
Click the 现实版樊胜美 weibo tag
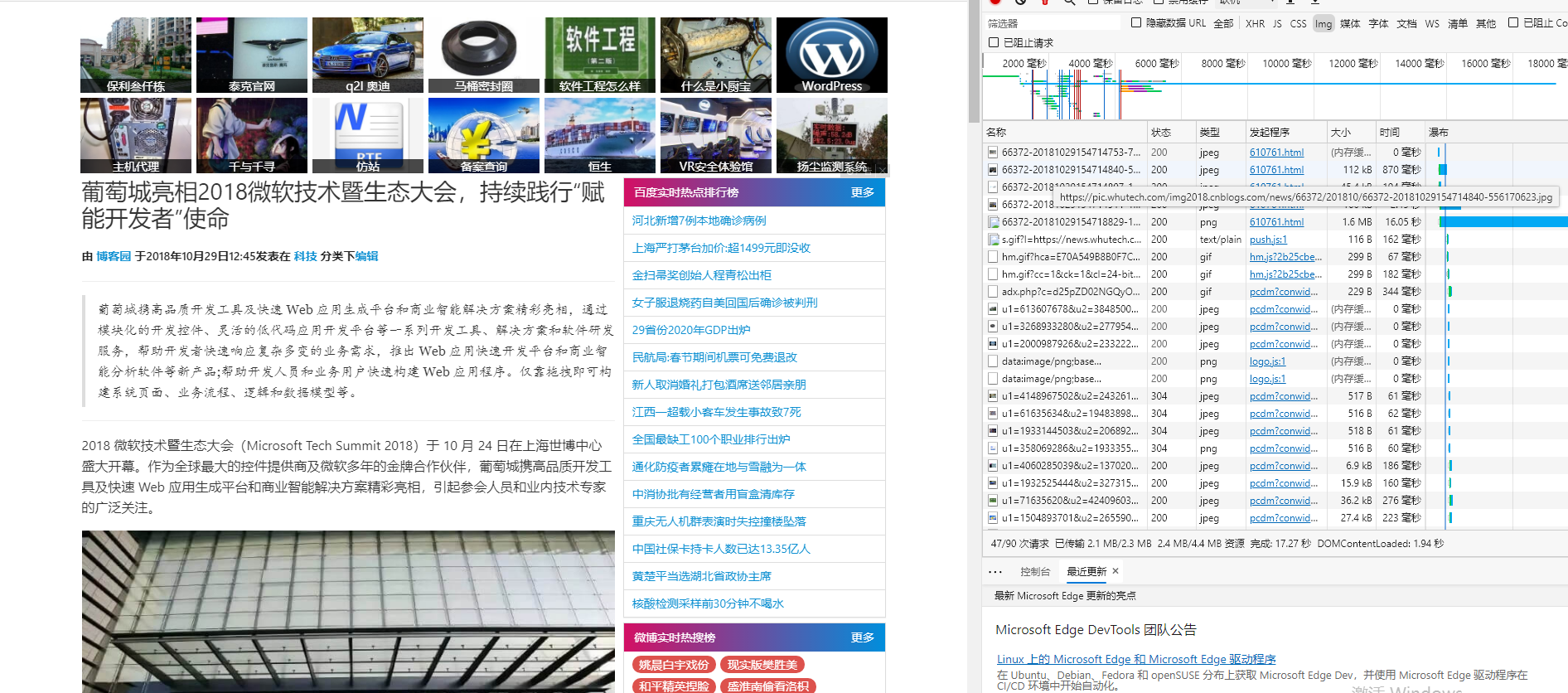point(762,665)
